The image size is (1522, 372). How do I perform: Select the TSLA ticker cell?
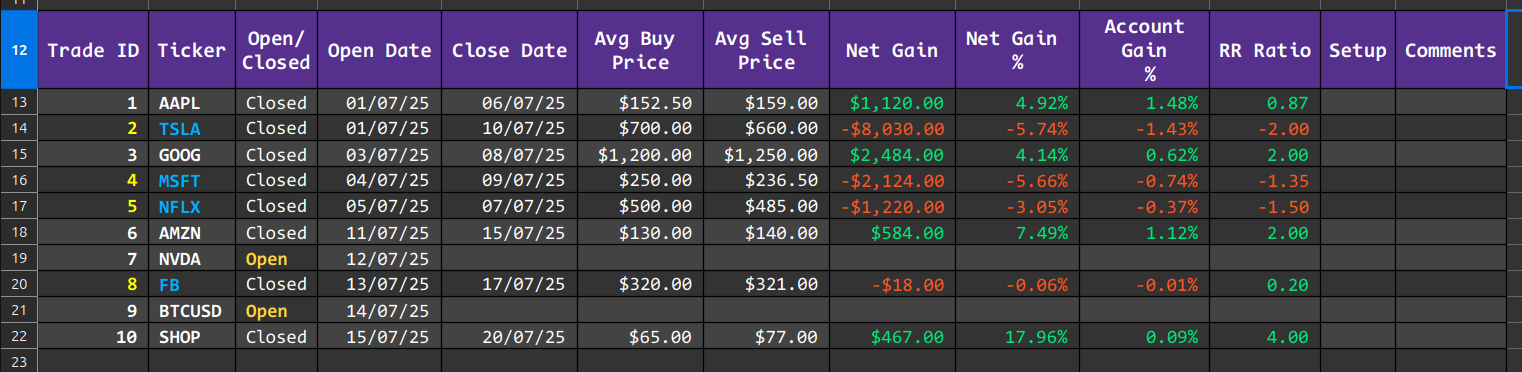[192, 128]
